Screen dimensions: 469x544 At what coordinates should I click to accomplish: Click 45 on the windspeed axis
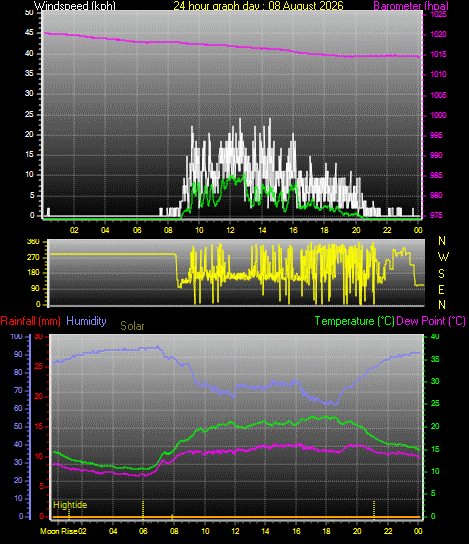[29, 33]
